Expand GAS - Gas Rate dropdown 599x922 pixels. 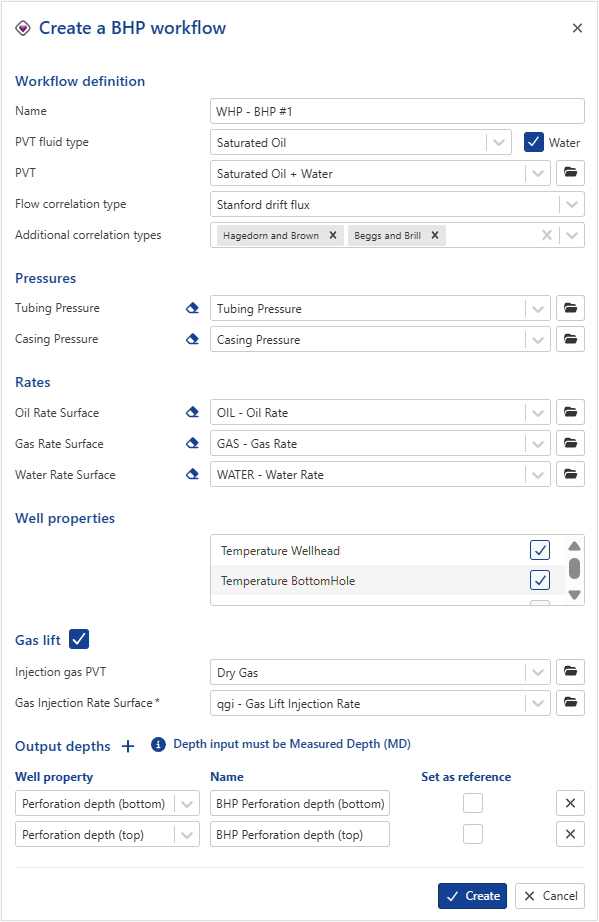538,444
